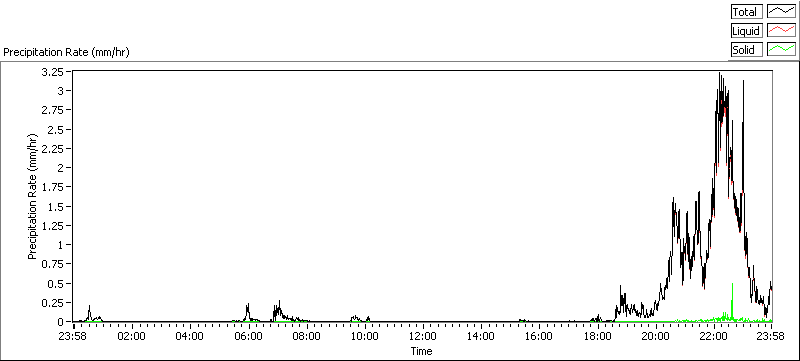Click the ending 23:58 time label at right
The image size is (800, 361).
(x=770, y=336)
